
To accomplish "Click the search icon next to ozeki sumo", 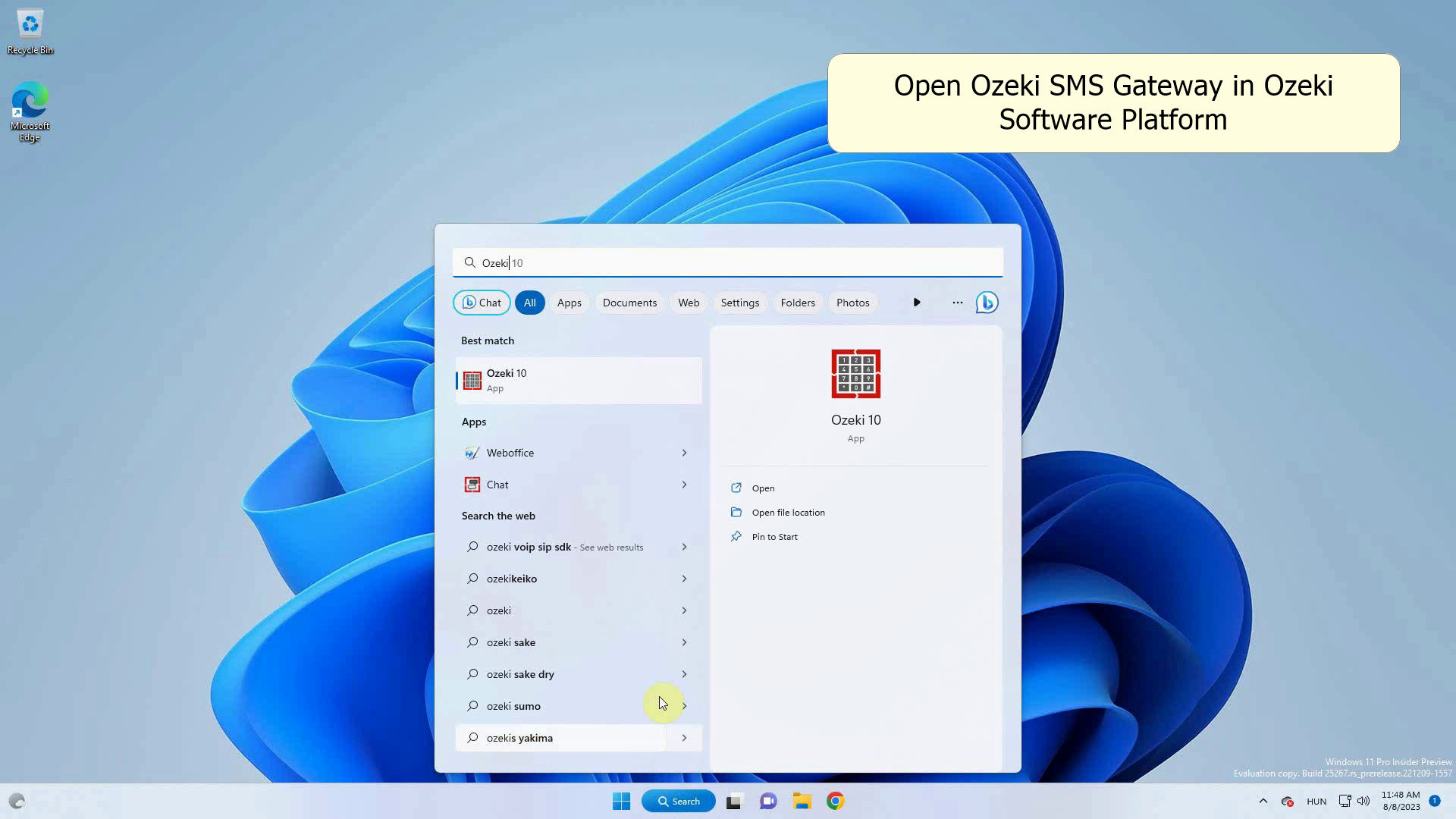I will click(472, 706).
